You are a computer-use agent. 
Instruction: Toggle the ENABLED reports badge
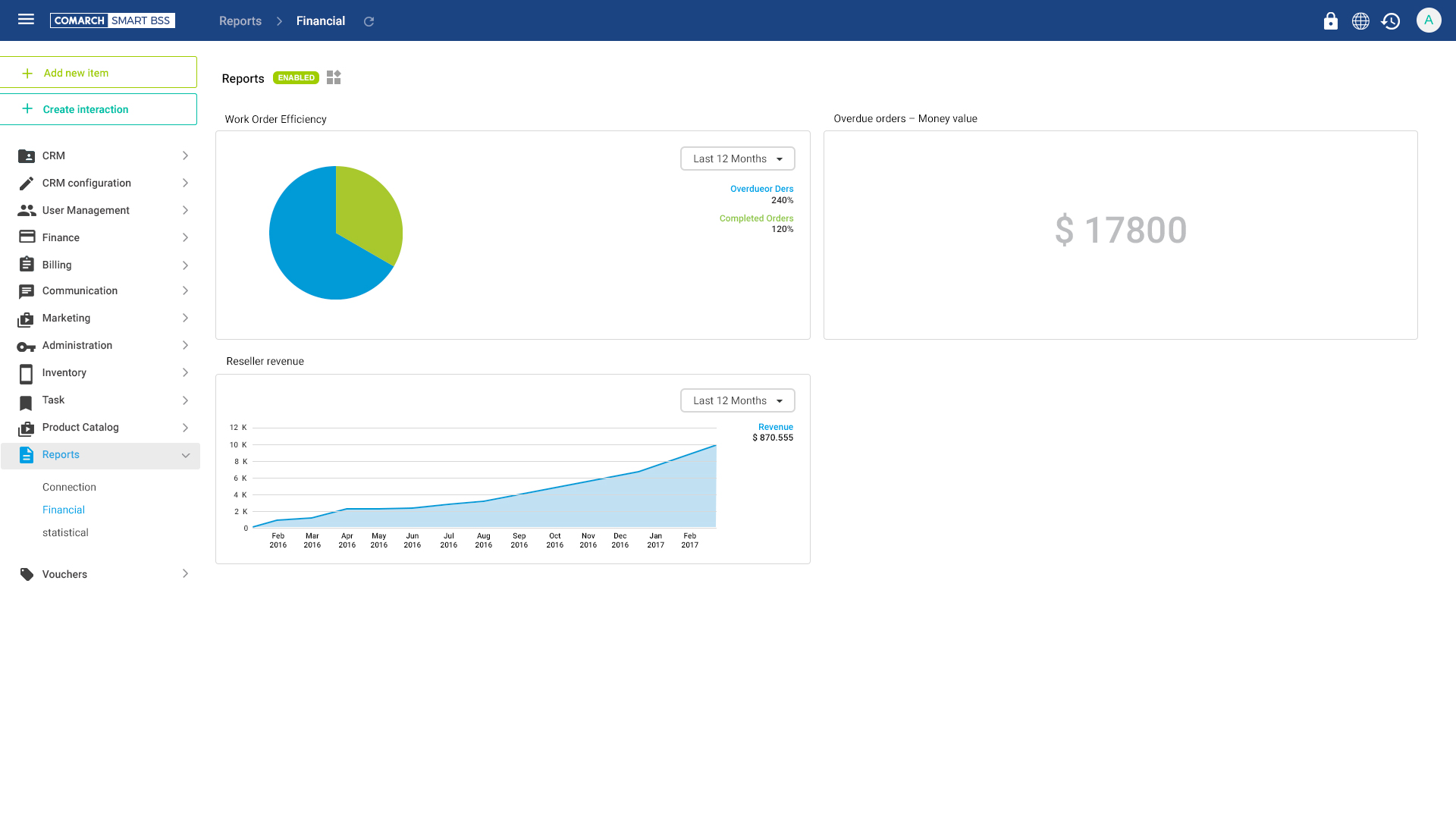[296, 77]
